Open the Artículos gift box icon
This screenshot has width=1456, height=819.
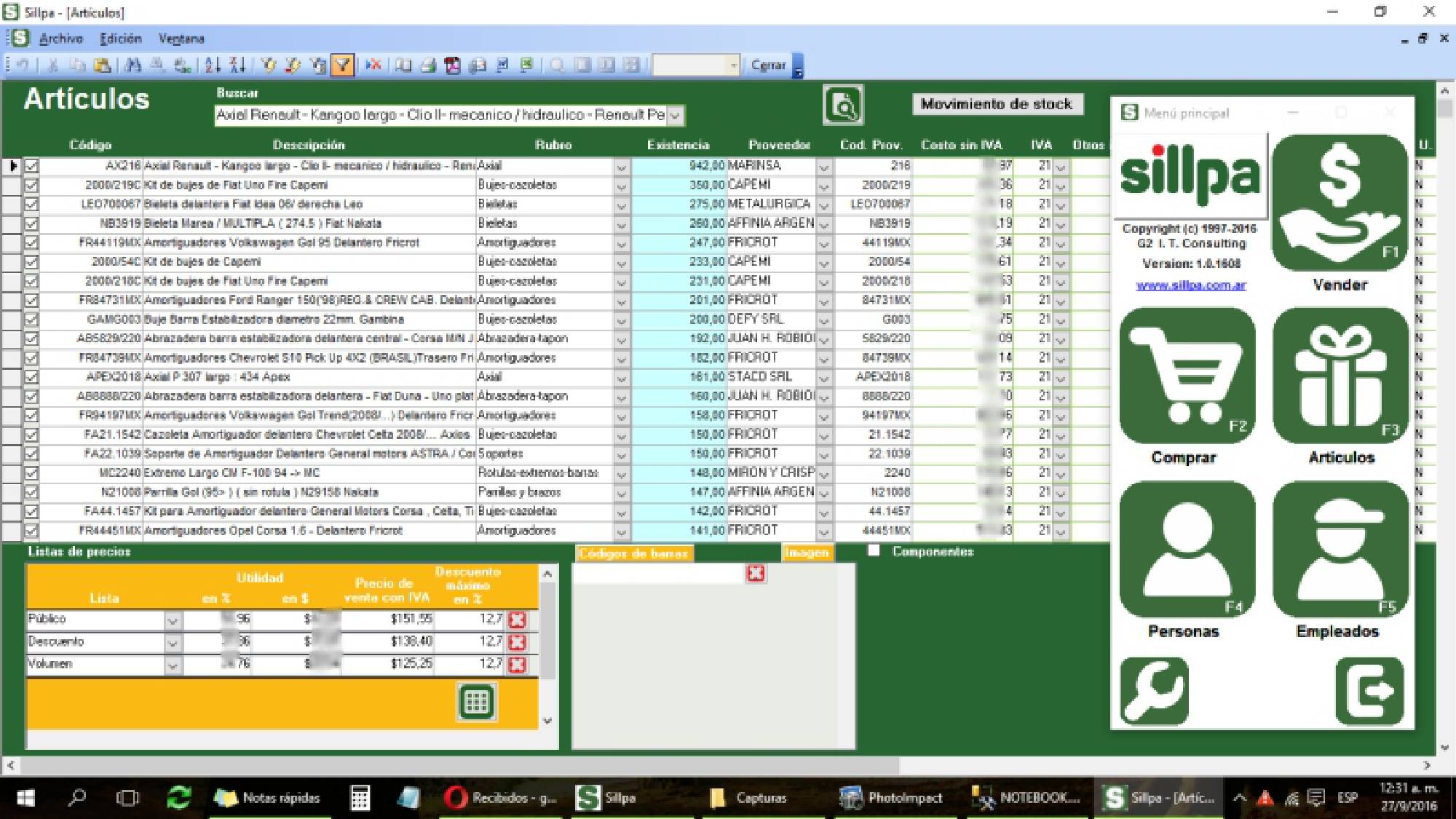click(x=1340, y=375)
